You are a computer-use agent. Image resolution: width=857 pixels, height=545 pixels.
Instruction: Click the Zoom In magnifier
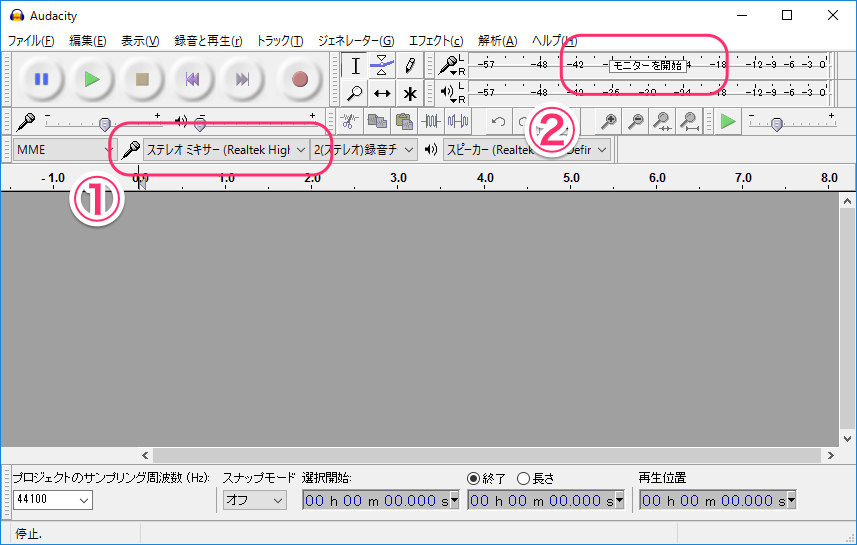(608, 121)
